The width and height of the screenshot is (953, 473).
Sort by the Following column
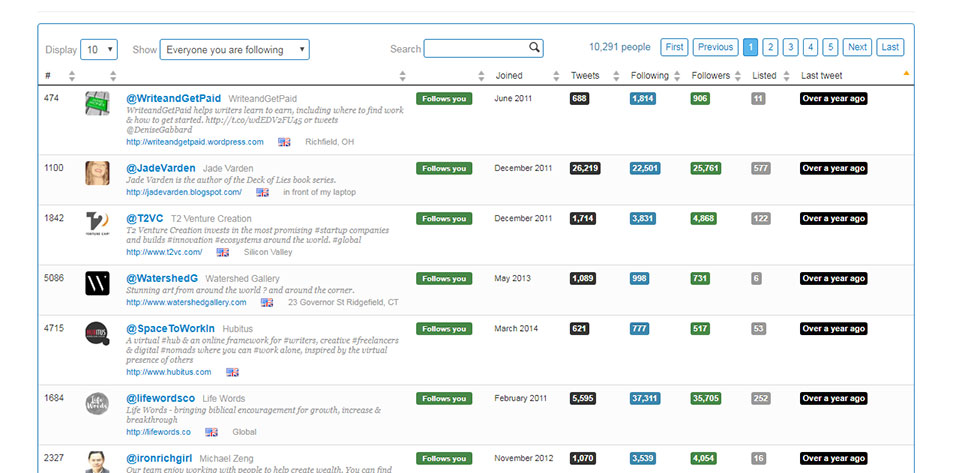click(x=677, y=76)
